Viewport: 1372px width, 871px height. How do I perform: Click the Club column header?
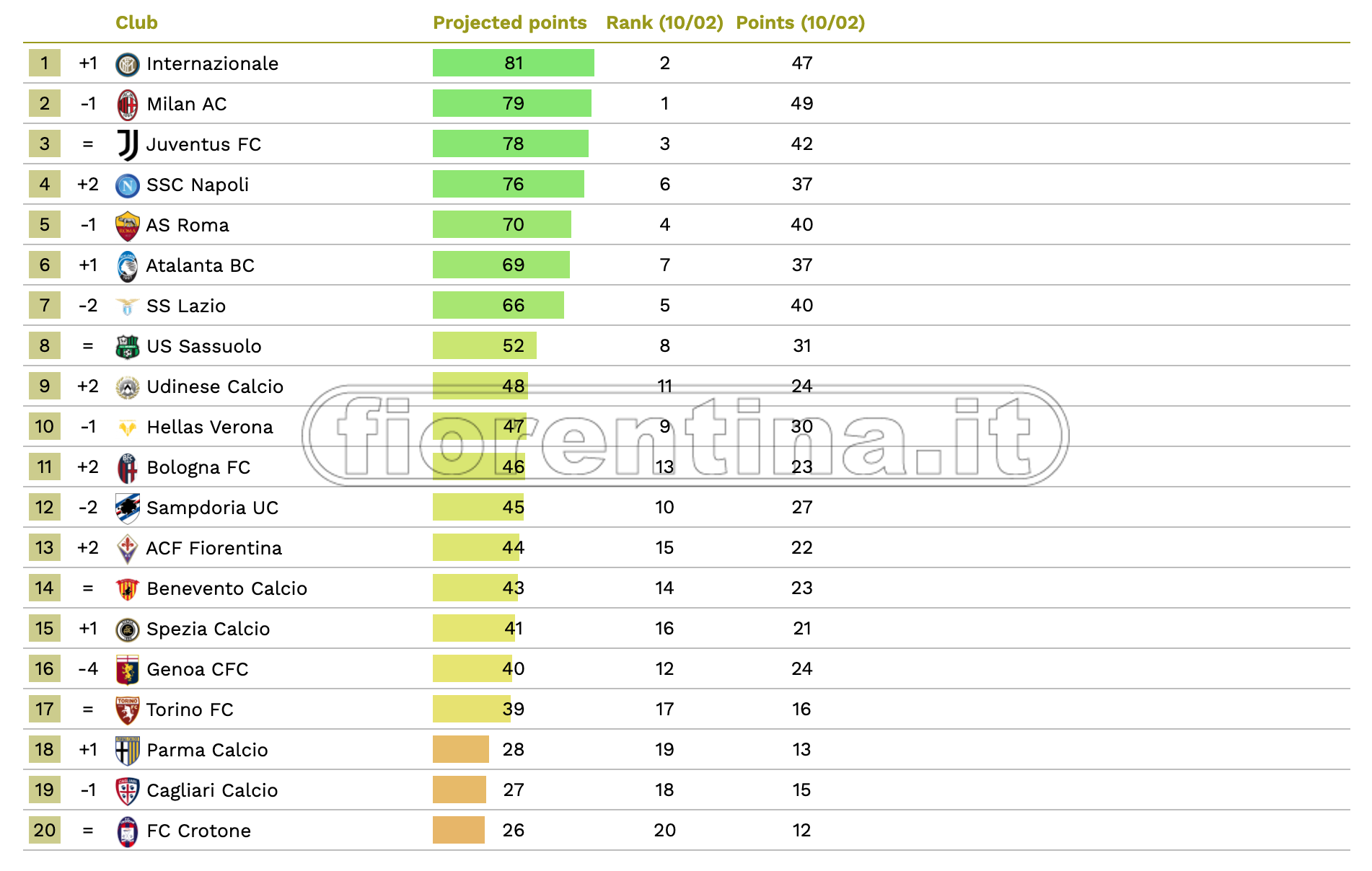[x=136, y=23]
